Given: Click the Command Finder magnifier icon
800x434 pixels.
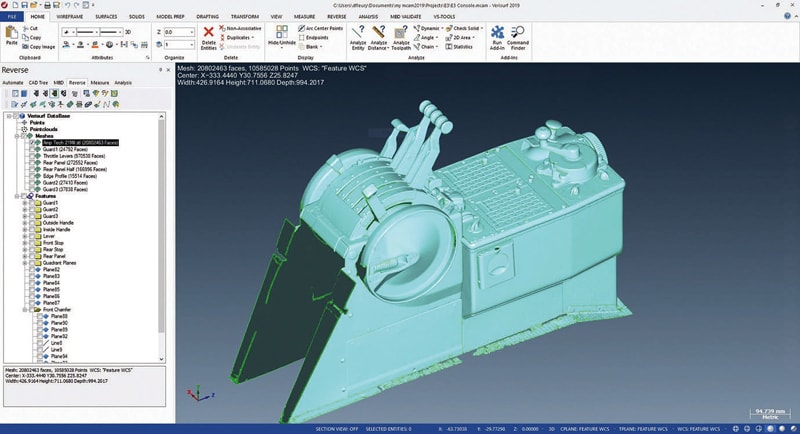Looking at the screenshot, I should coord(517,33).
